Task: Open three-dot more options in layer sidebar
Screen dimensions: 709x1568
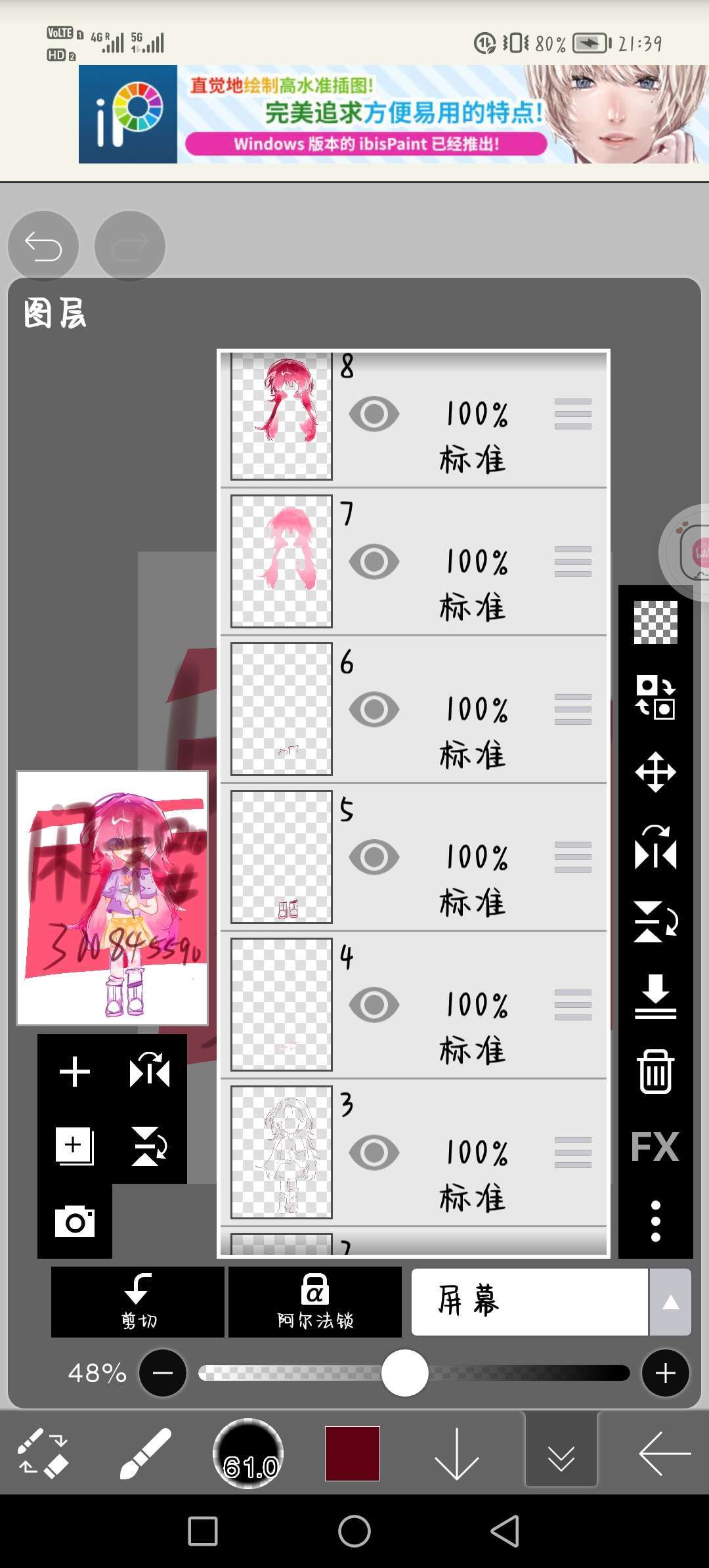Action: [655, 1221]
